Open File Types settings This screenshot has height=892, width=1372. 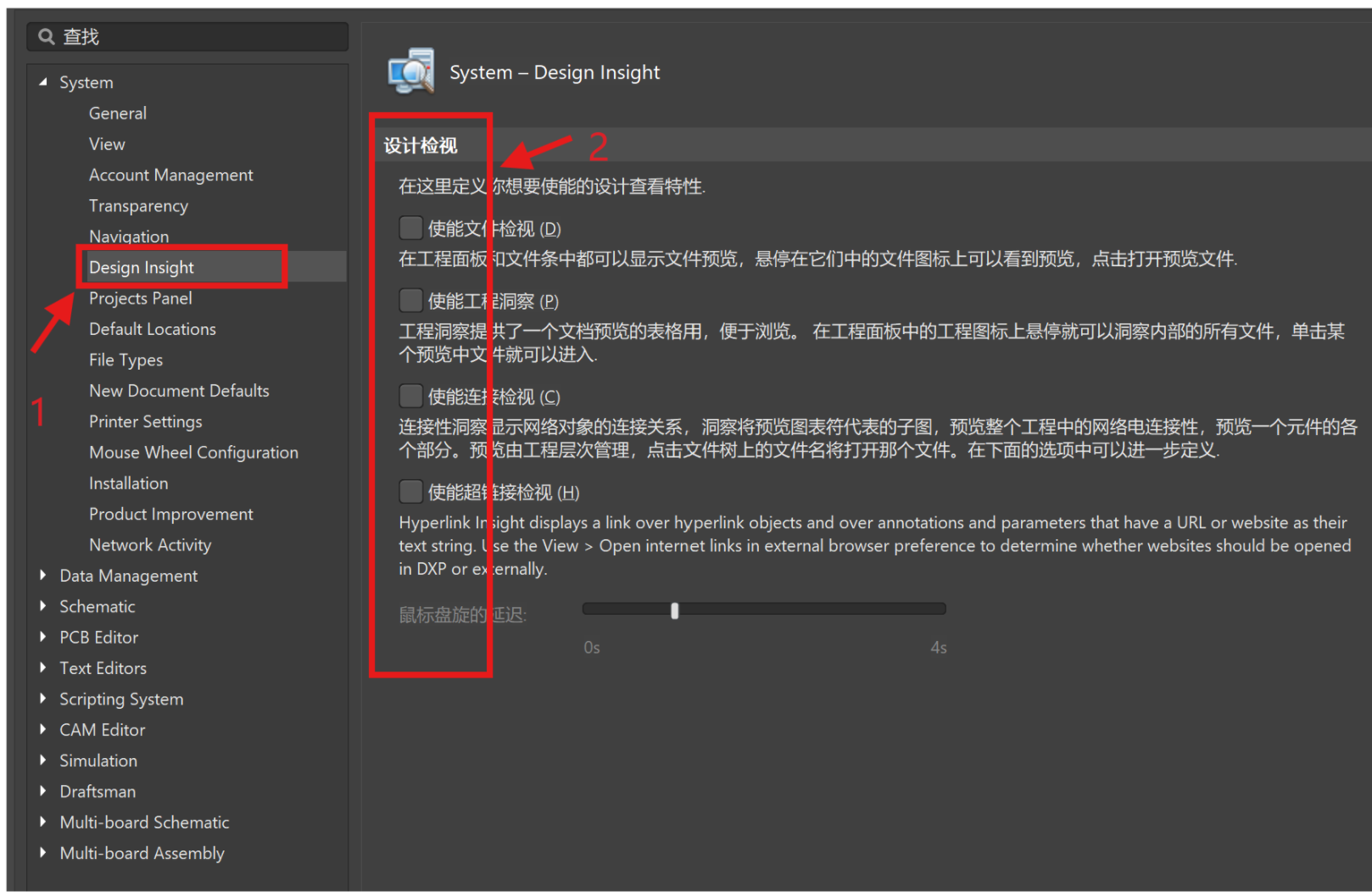click(125, 360)
